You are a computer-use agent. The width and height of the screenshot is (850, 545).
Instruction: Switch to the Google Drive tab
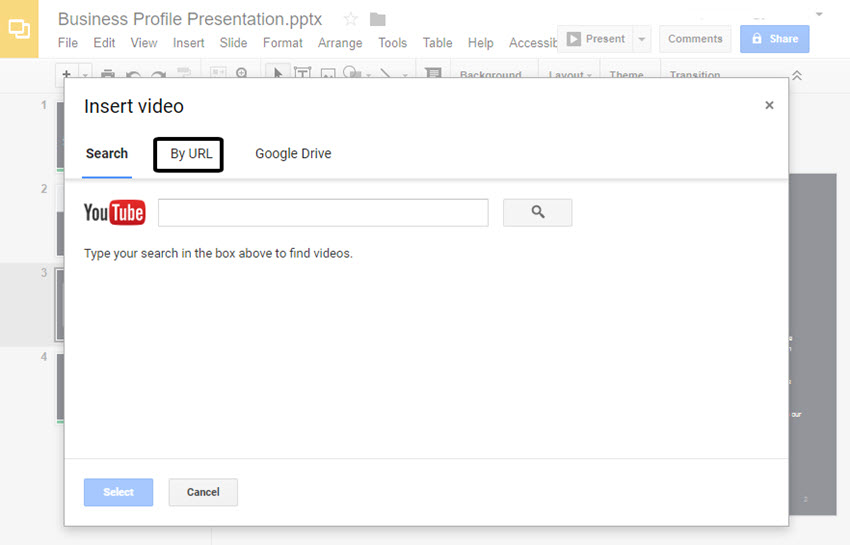coord(293,153)
